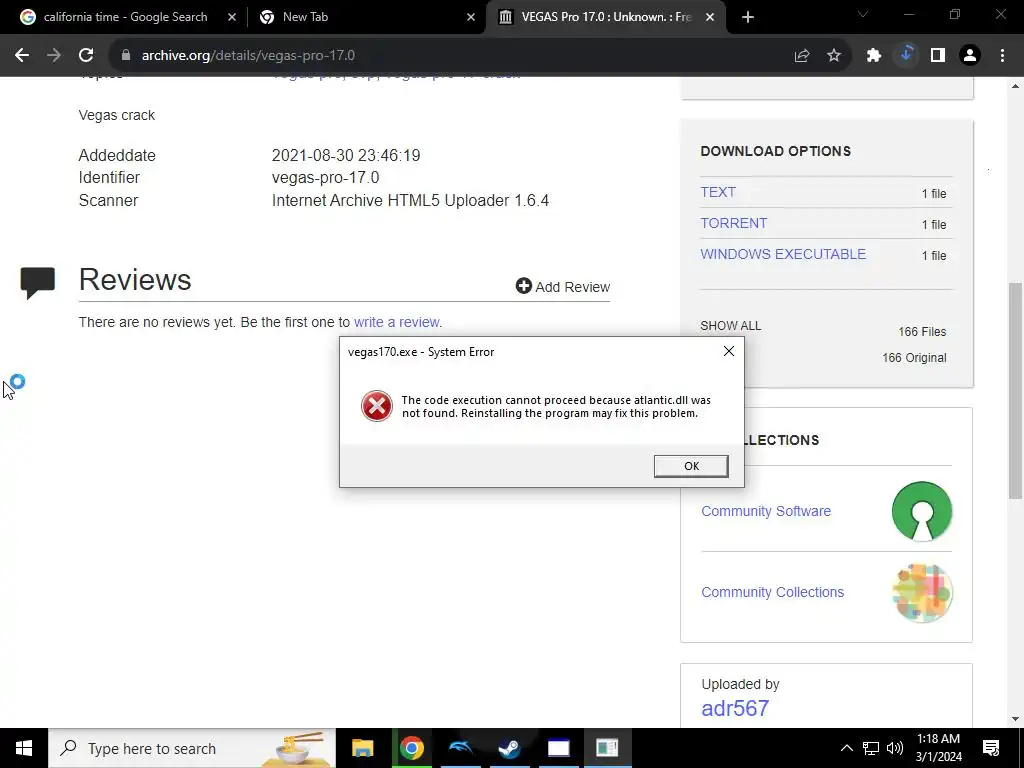
Task: Click the page vertical scrollbar thumb
Action: pyautogui.click(x=1016, y=391)
